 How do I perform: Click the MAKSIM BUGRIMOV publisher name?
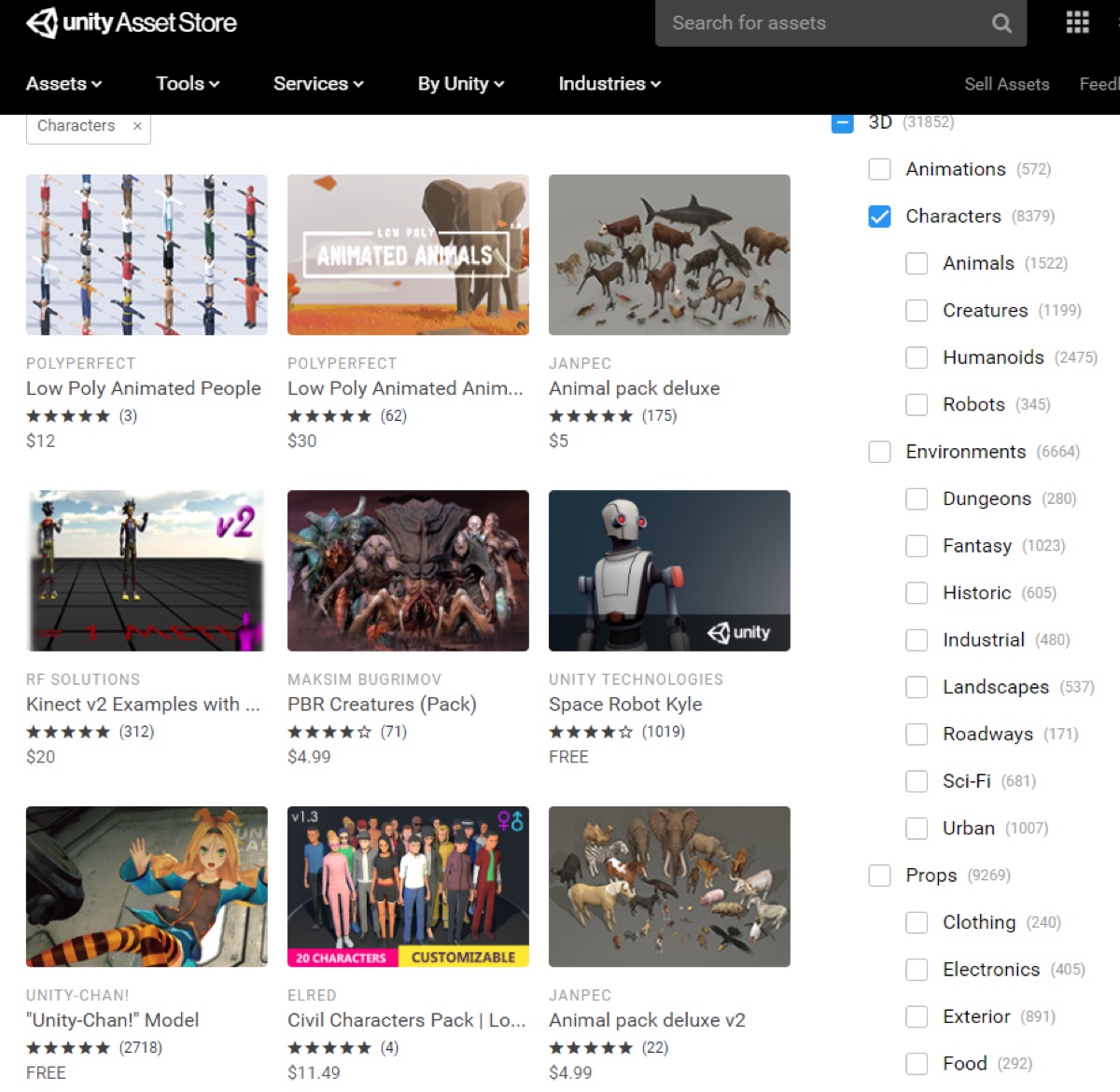[365, 679]
